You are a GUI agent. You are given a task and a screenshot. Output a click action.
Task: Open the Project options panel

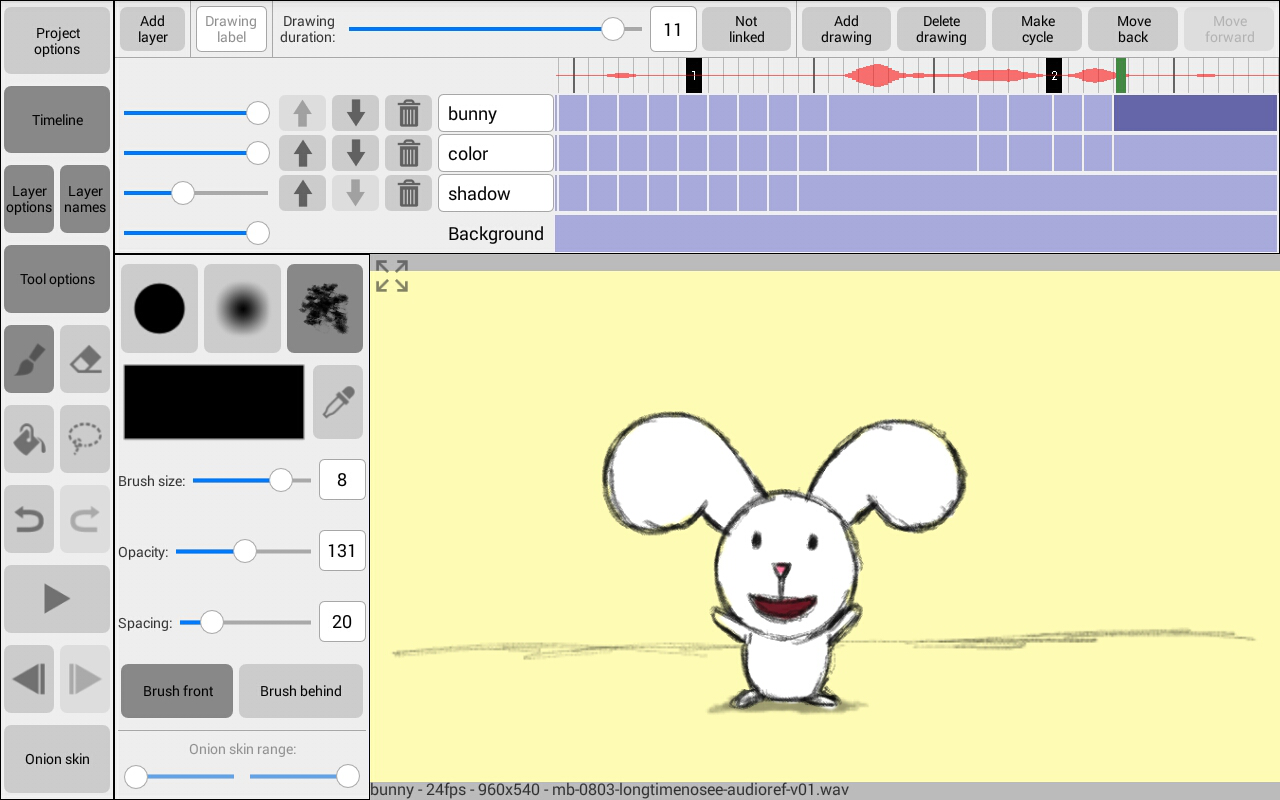click(57, 41)
